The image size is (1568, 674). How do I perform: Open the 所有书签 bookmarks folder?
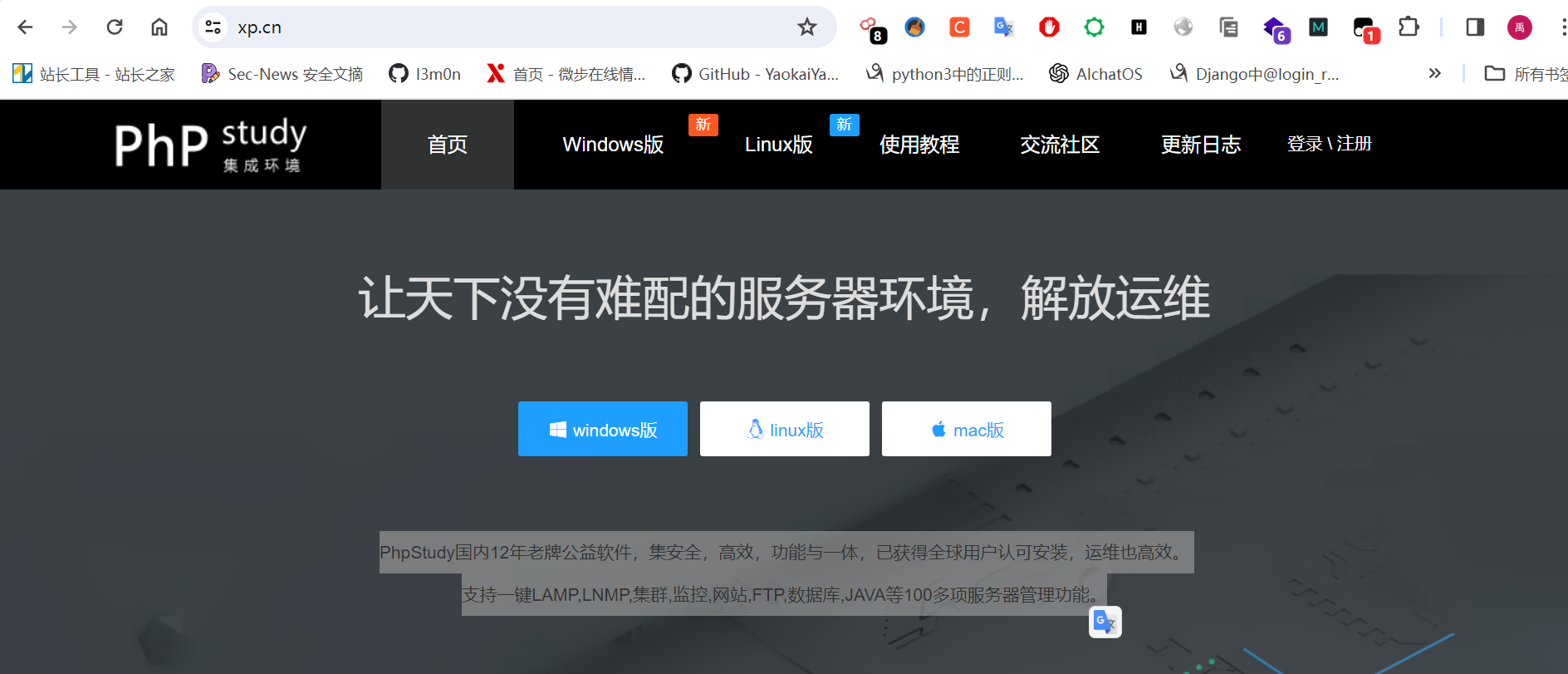pyautogui.click(x=1526, y=74)
